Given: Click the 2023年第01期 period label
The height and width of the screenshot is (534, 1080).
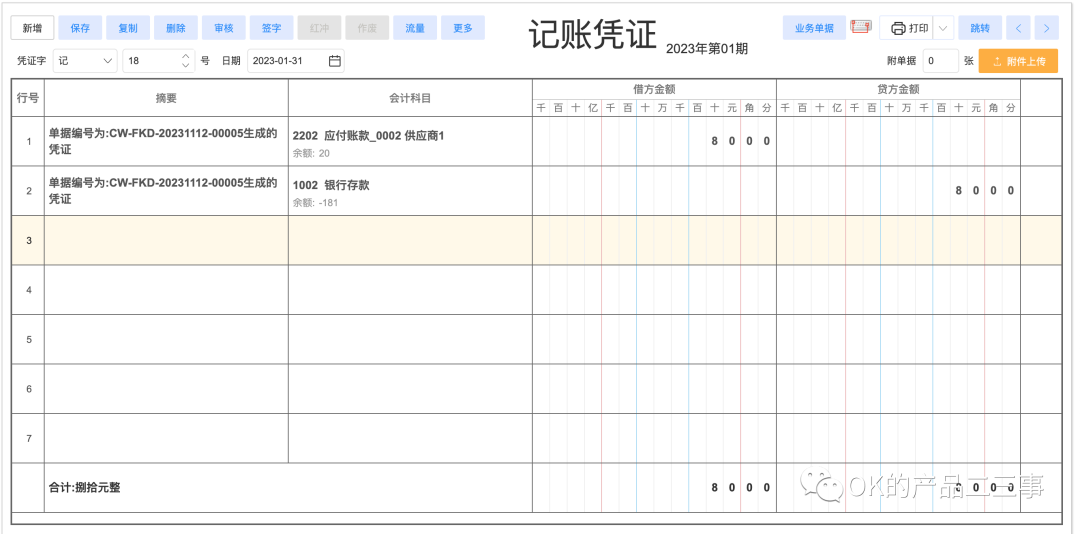Looking at the screenshot, I should click(707, 48).
